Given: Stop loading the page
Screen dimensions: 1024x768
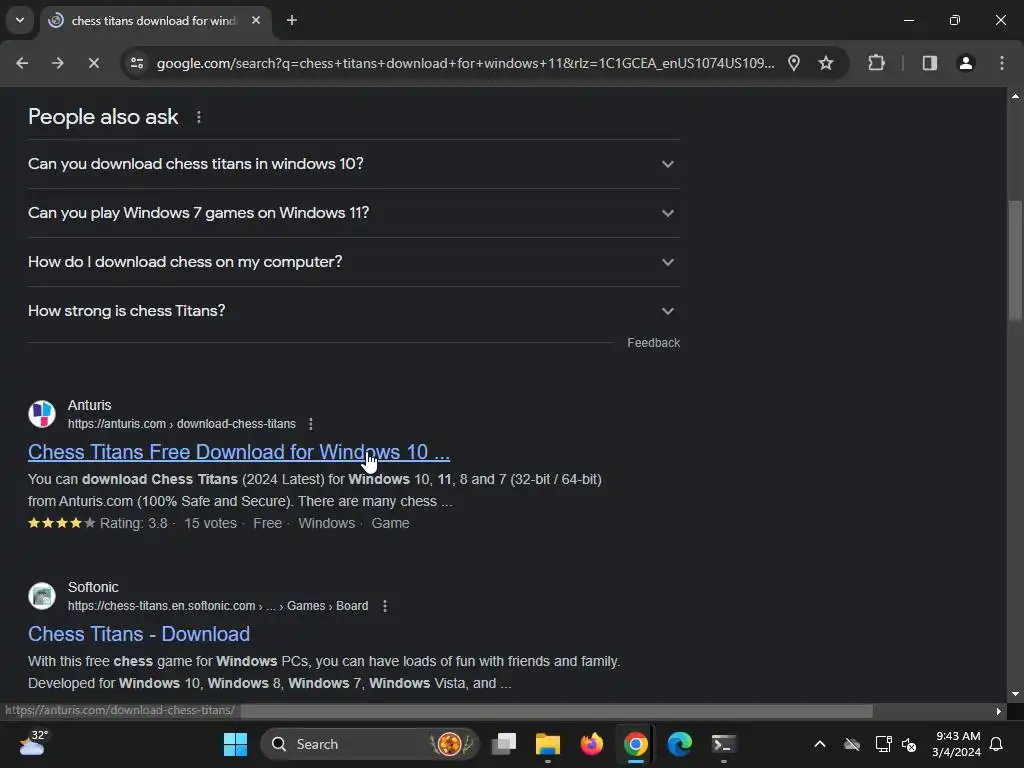Looking at the screenshot, I should [x=93, y=63].
